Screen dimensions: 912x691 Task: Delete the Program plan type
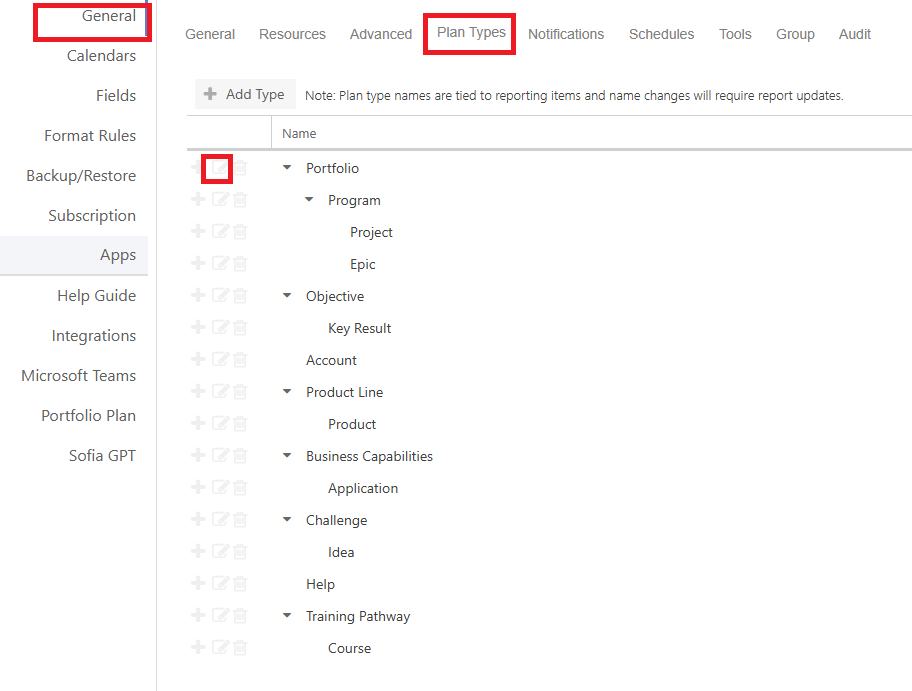tap(240, 200)
